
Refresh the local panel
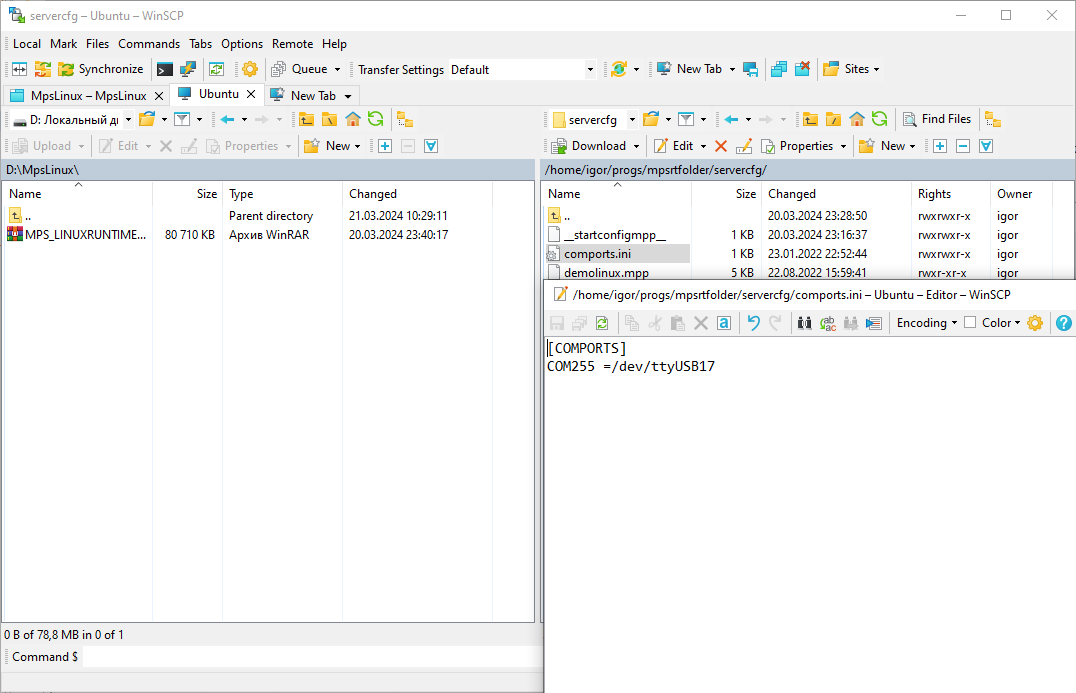[x=375, y=120]
